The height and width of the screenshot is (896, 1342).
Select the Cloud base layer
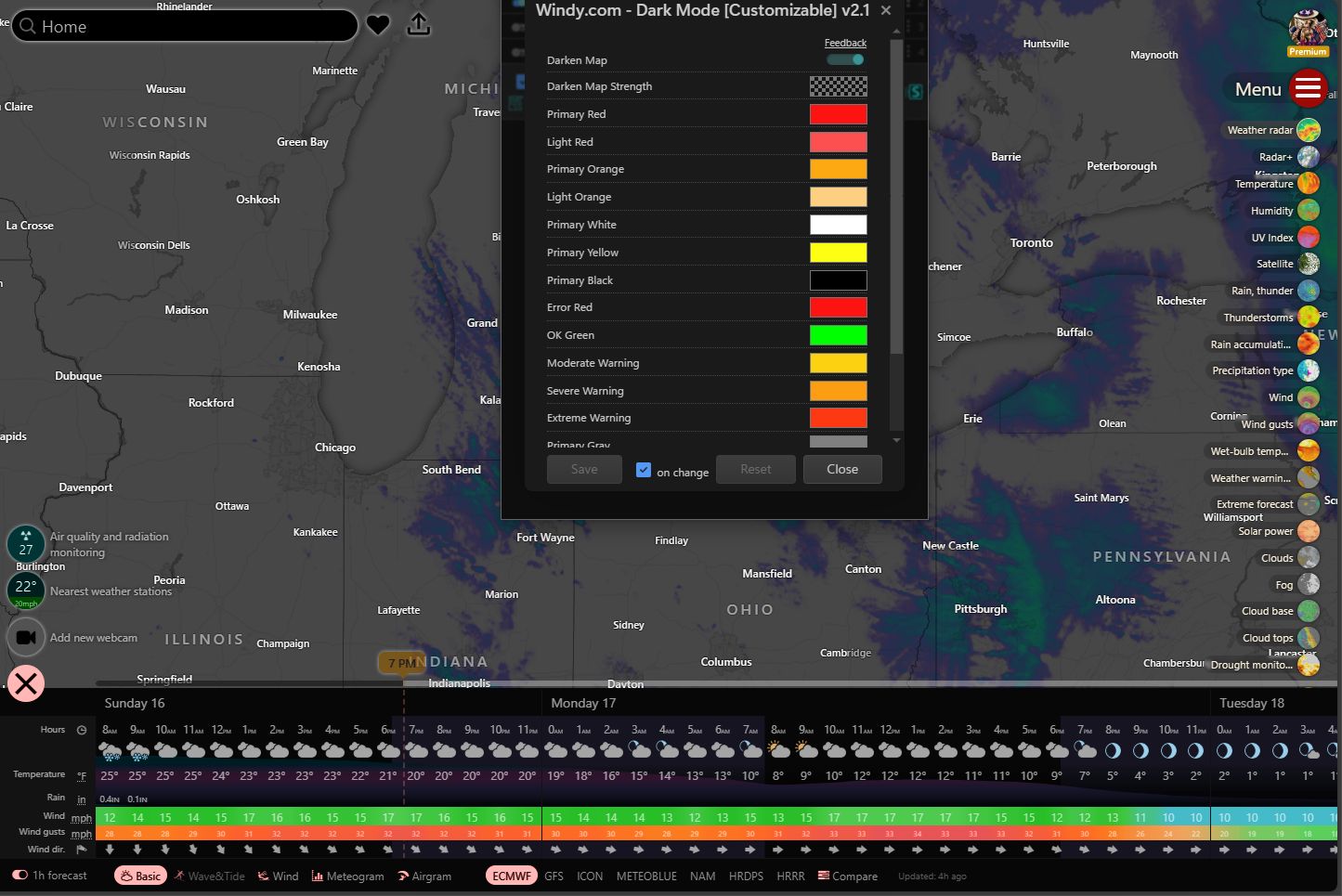point(1309,611)
